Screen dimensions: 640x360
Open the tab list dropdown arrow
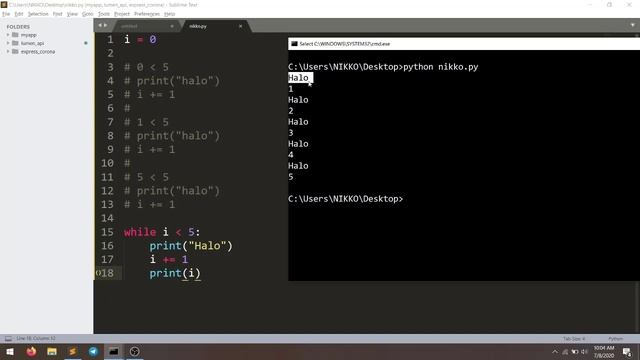coord(632,25)
